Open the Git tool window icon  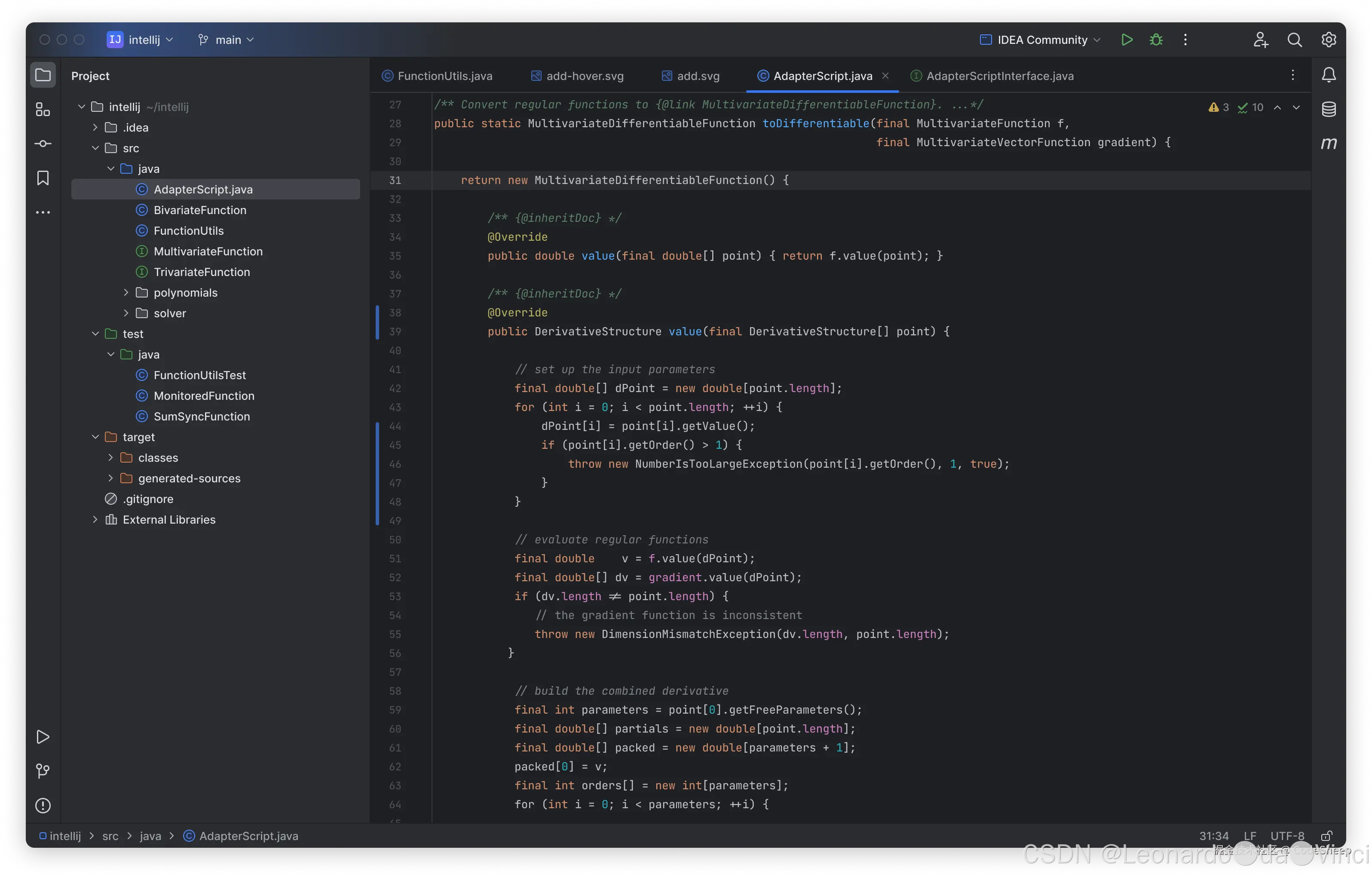pos(43,771)
